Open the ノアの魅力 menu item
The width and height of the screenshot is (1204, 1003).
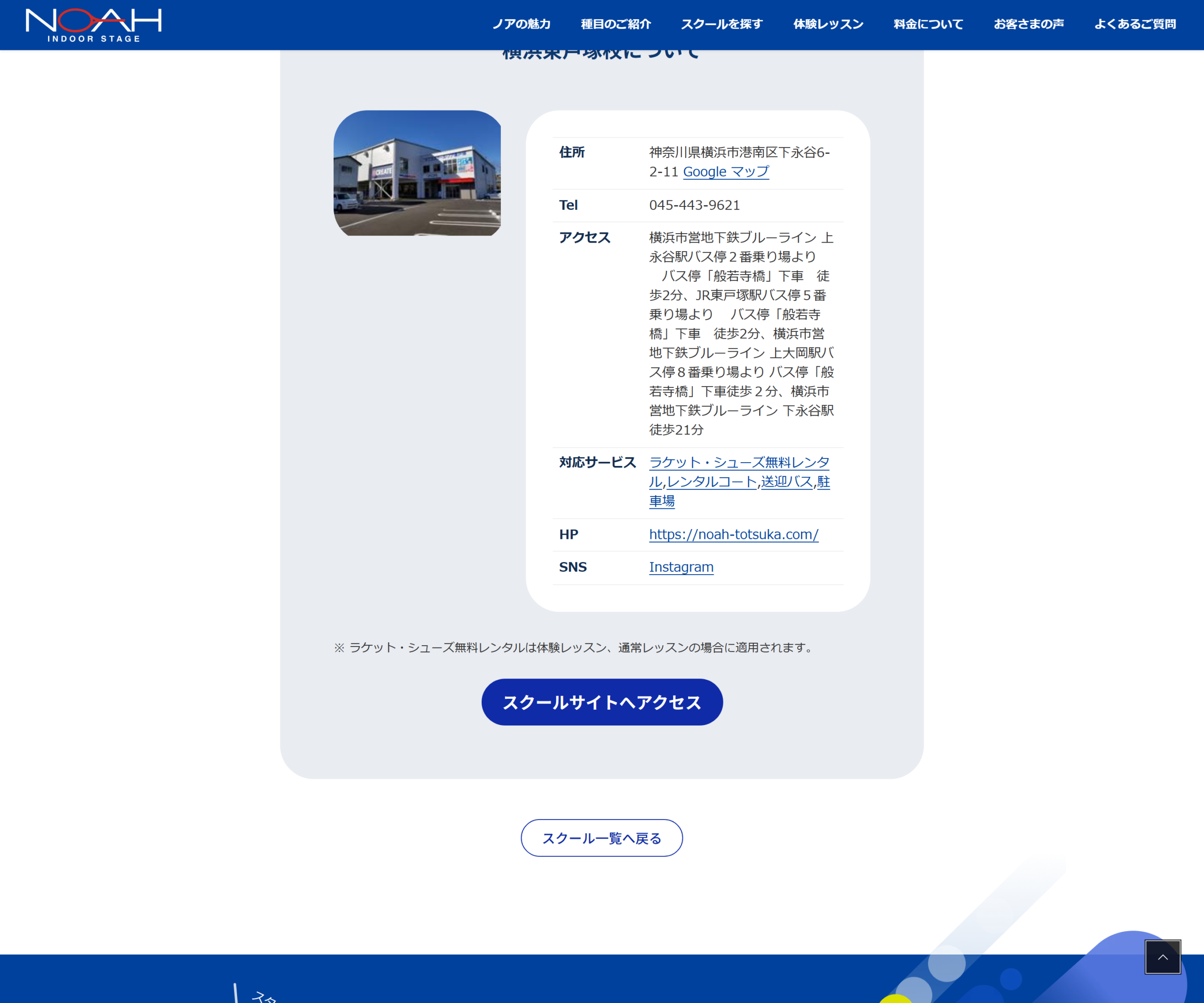521,24
